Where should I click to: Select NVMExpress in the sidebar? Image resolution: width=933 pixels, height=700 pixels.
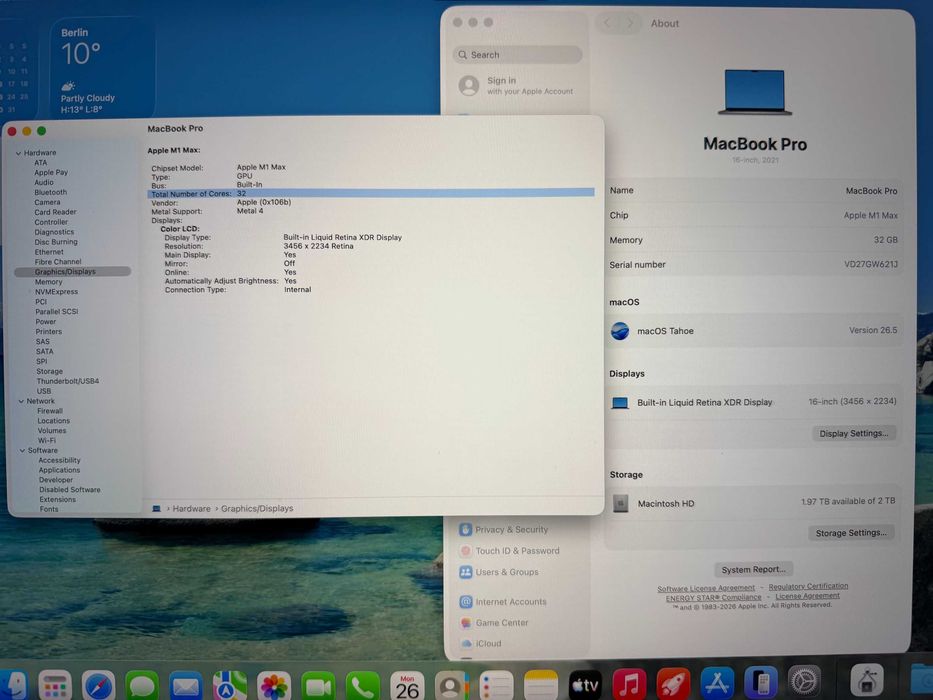[x=56, y=292]
